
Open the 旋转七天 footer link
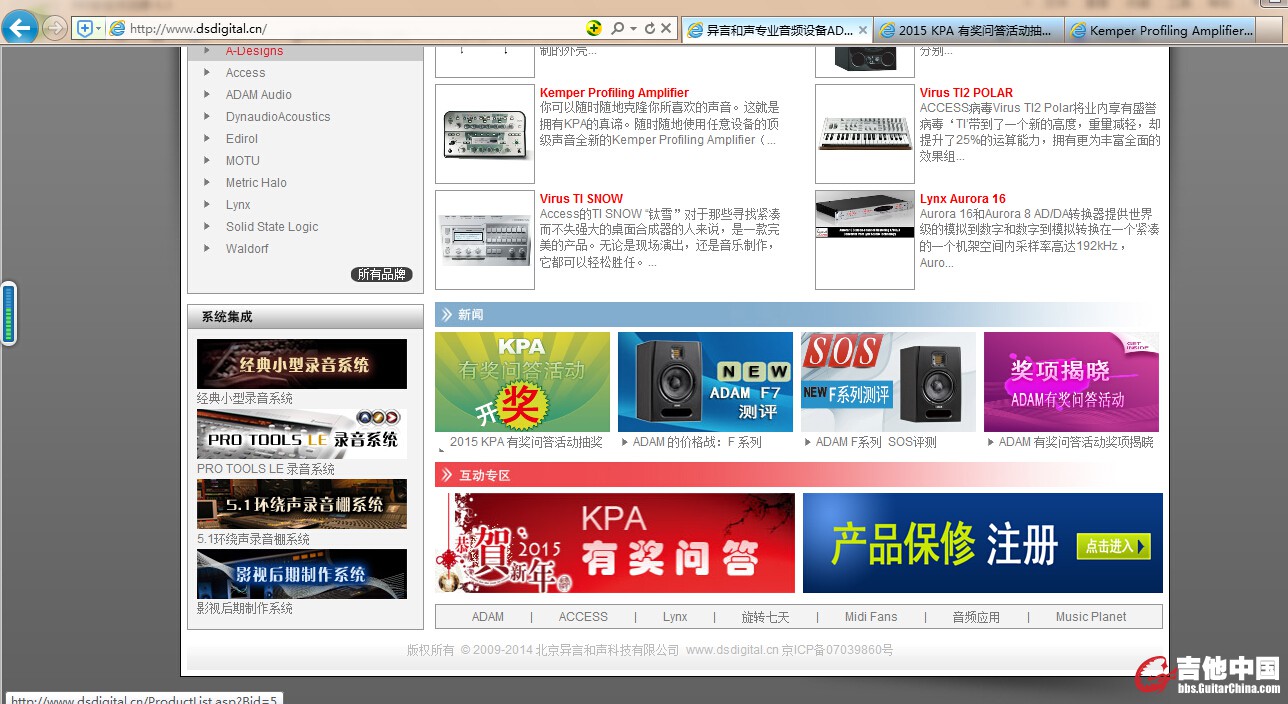click(765, 617)
